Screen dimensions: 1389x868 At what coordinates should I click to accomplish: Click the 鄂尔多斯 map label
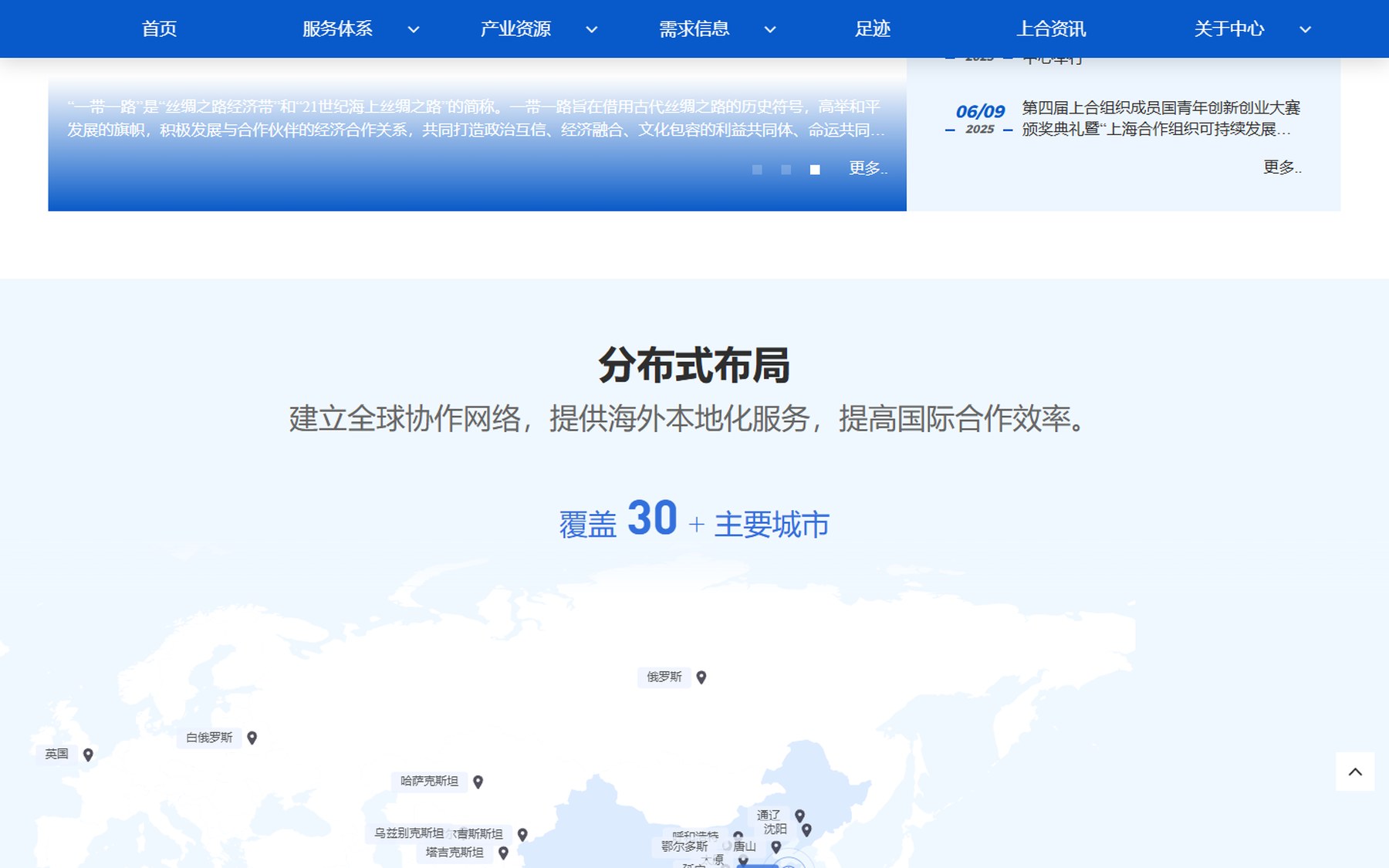pyautogui.click(x=684, y=846)
